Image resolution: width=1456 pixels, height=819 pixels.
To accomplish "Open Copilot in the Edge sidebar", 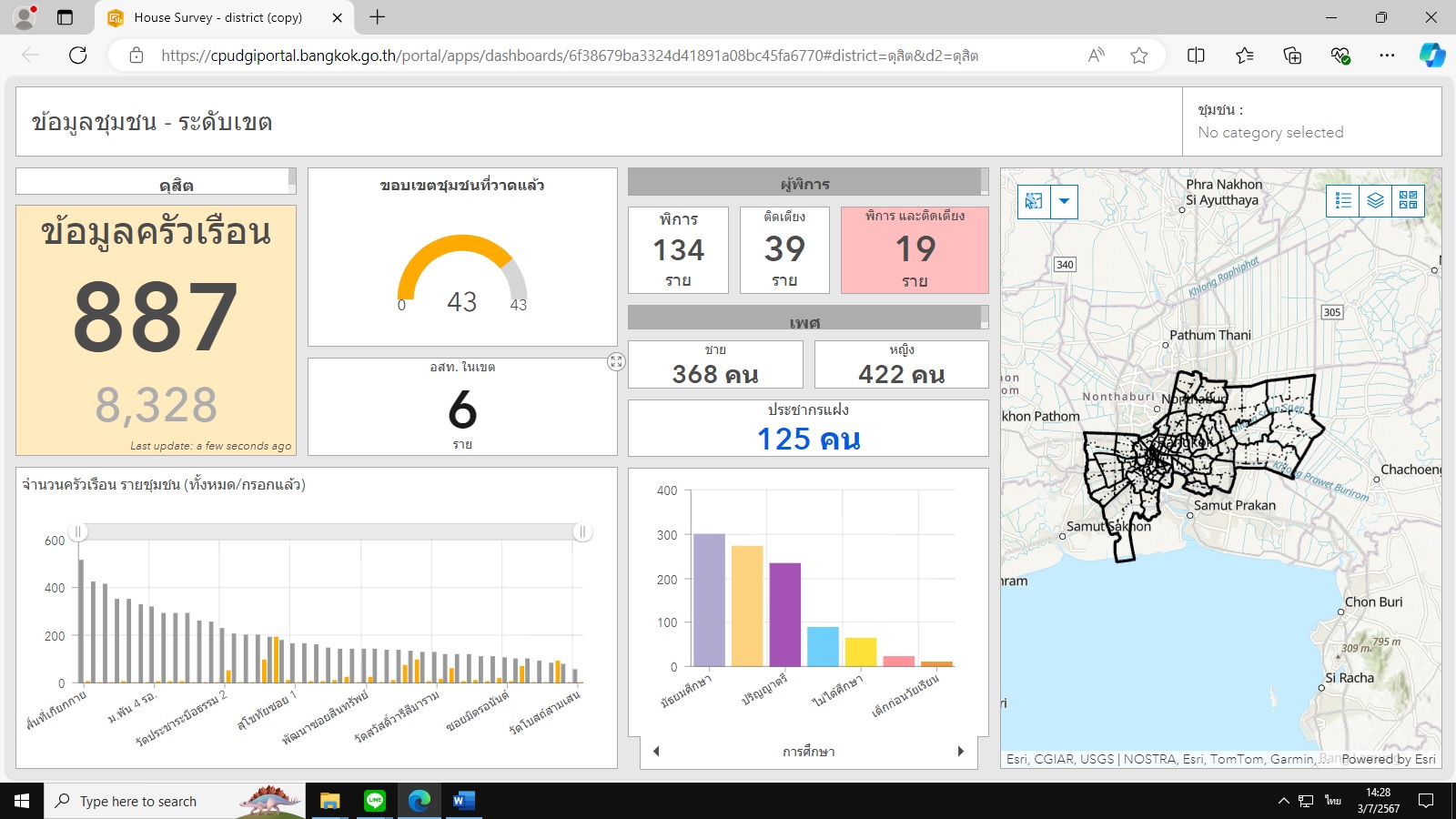I will 1431,56.
